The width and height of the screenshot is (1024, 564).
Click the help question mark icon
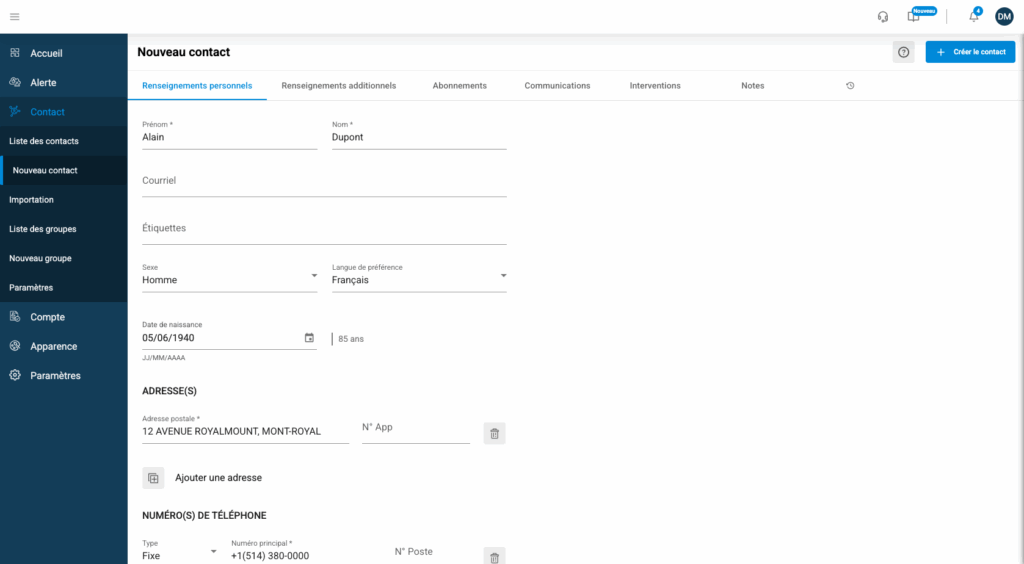(903, 52)
